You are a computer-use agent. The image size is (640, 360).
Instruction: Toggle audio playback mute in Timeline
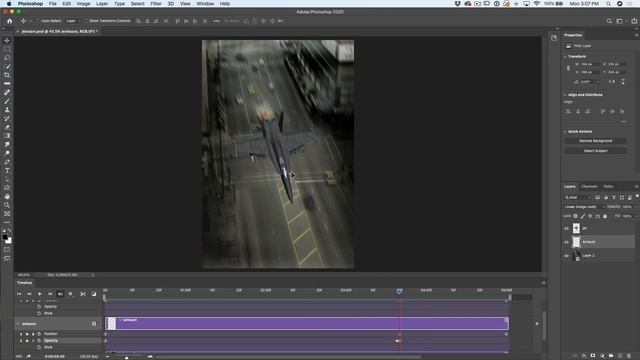pyautogui.click(x=60, y=294)
